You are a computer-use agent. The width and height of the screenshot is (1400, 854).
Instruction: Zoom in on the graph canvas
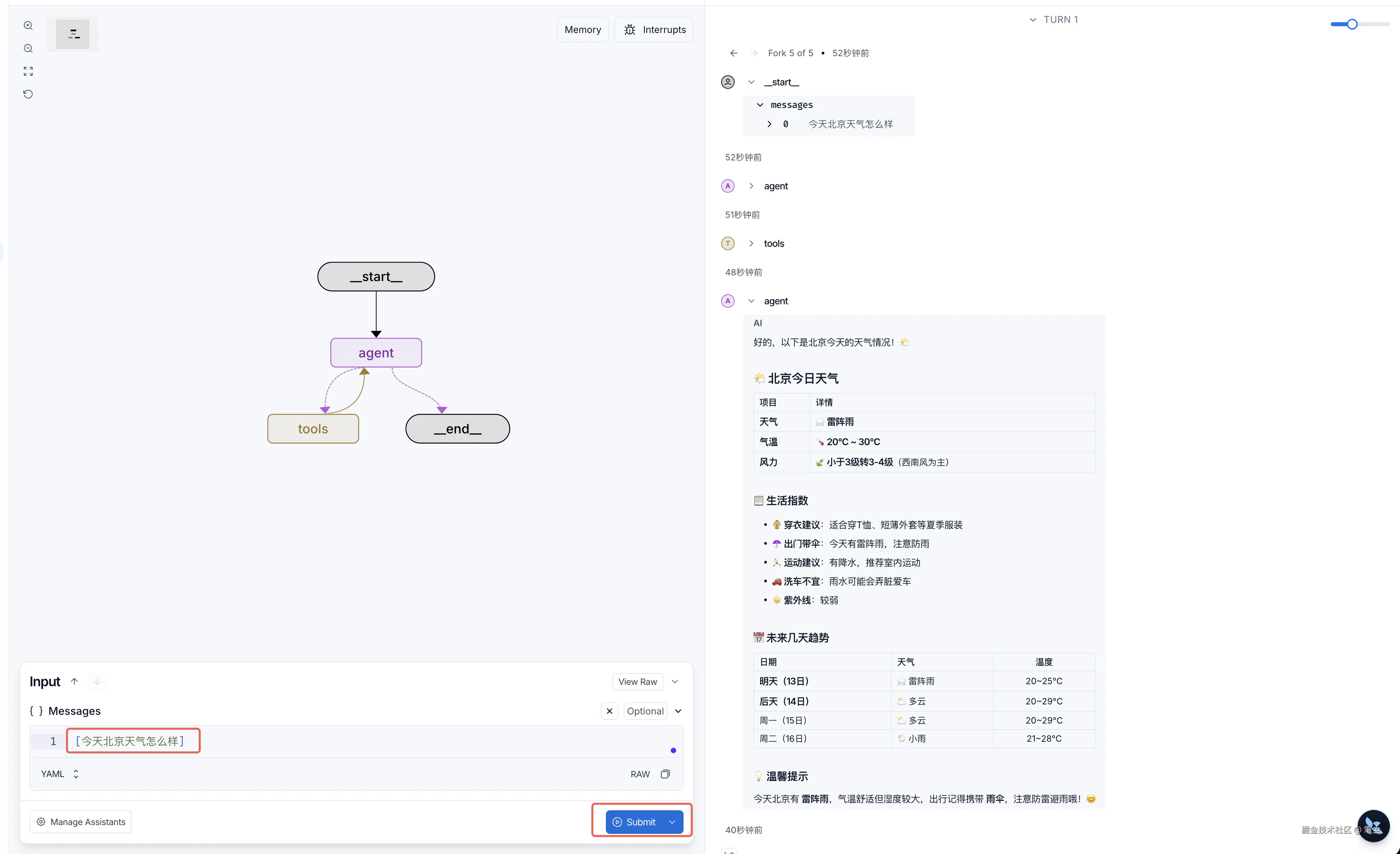click(28, 26)
